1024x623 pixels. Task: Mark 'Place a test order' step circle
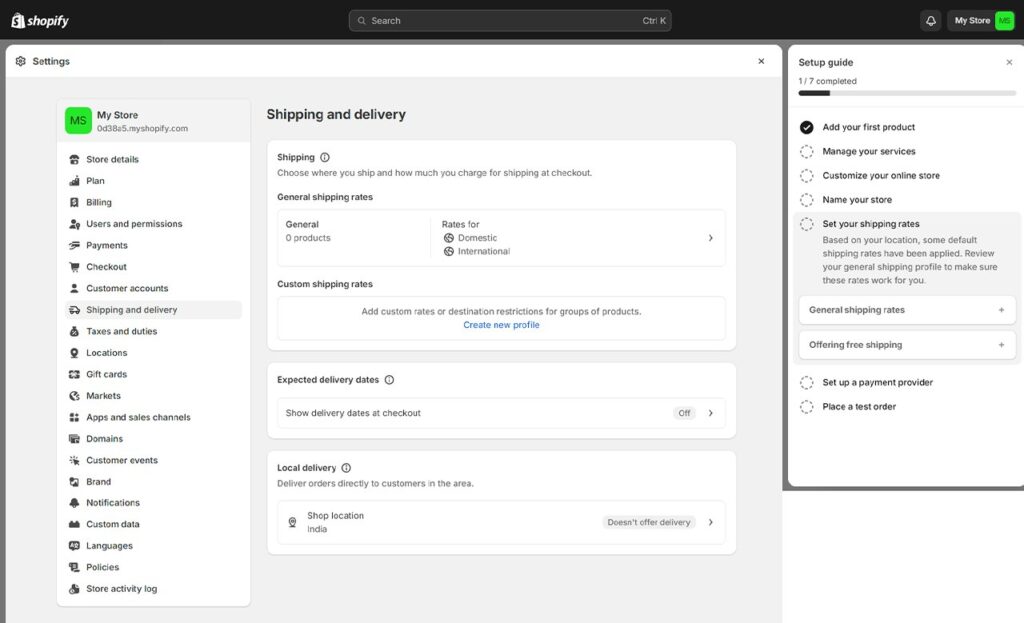click(x=807, y=407)
